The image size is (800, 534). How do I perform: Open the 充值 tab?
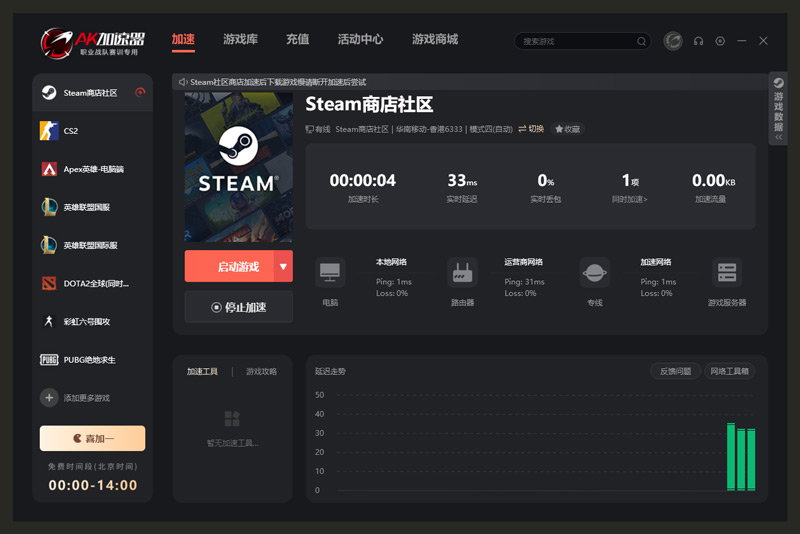[297, 39]
